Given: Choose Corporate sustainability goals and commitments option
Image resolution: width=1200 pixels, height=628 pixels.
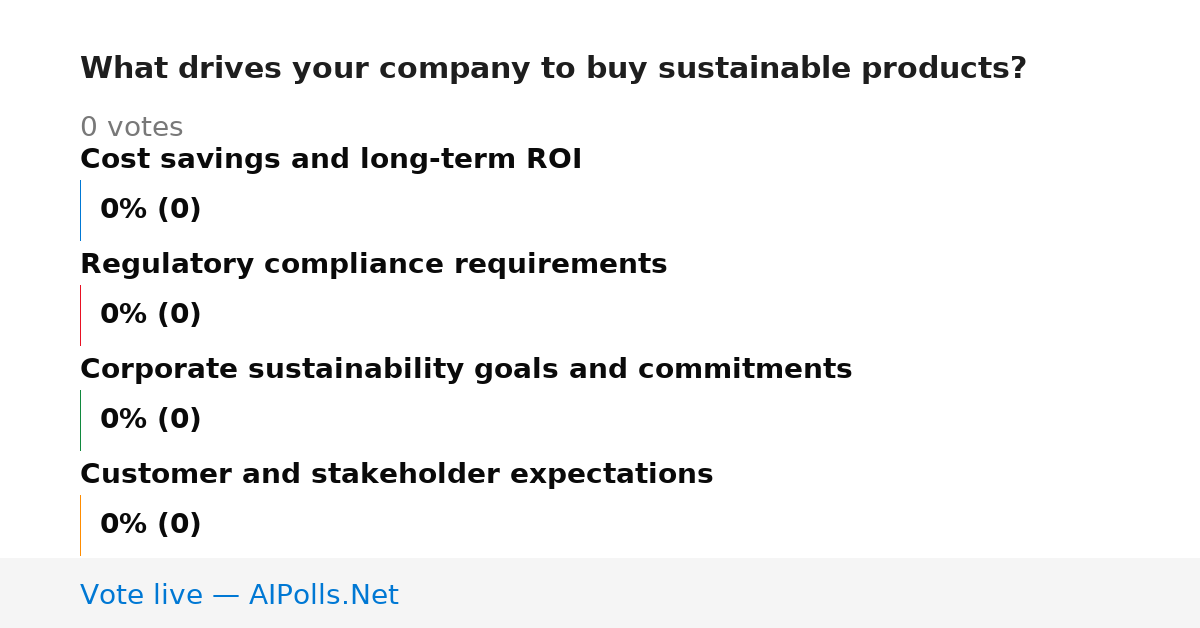Looking at the screenshot, I should (466, 370).
